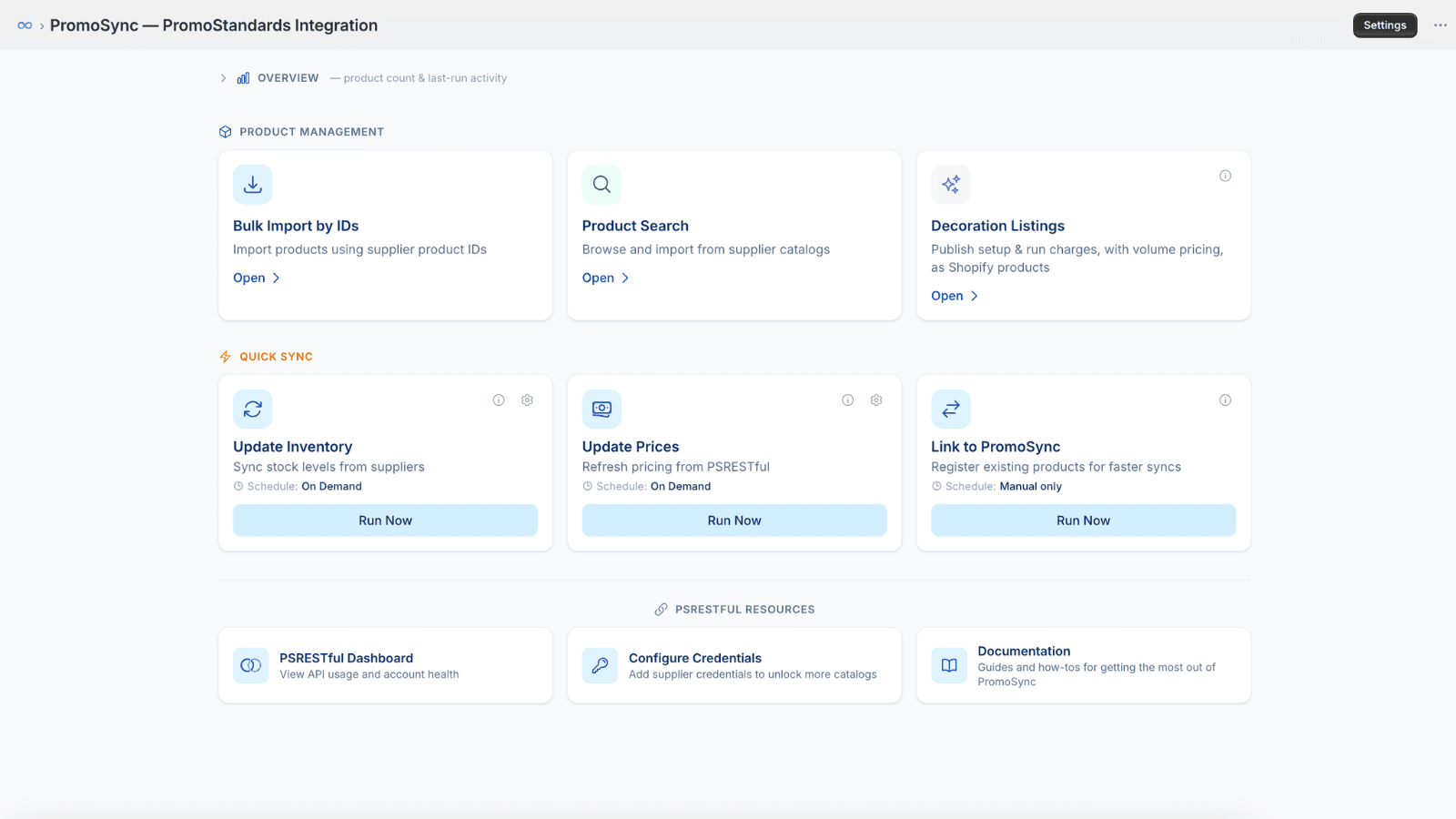
Task: Open Update Prices gear settings
Action: coord(876,400)
